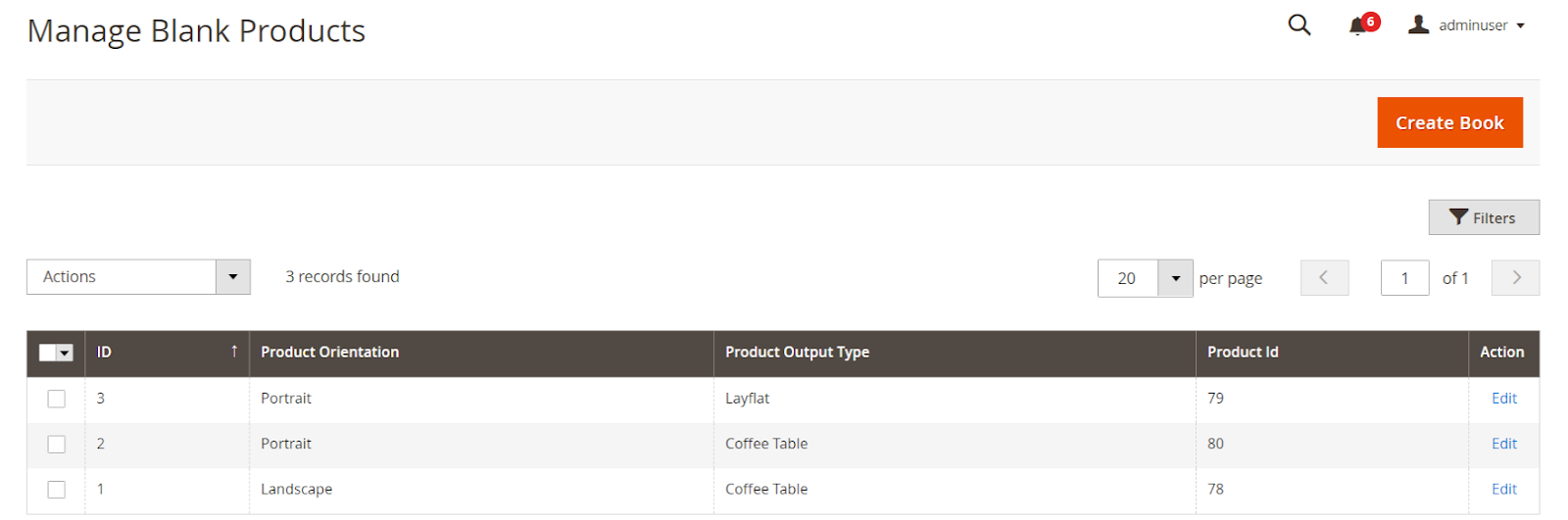Sort by Product Output Type column
This screenshot has width=1568, height=520.
point(797,353)
